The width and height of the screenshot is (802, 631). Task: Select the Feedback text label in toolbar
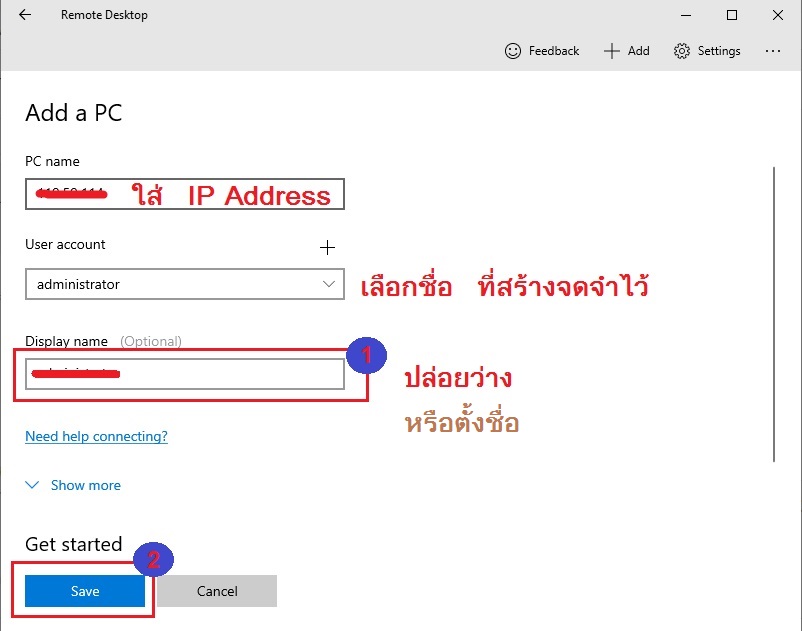click(x=554, y=51)
